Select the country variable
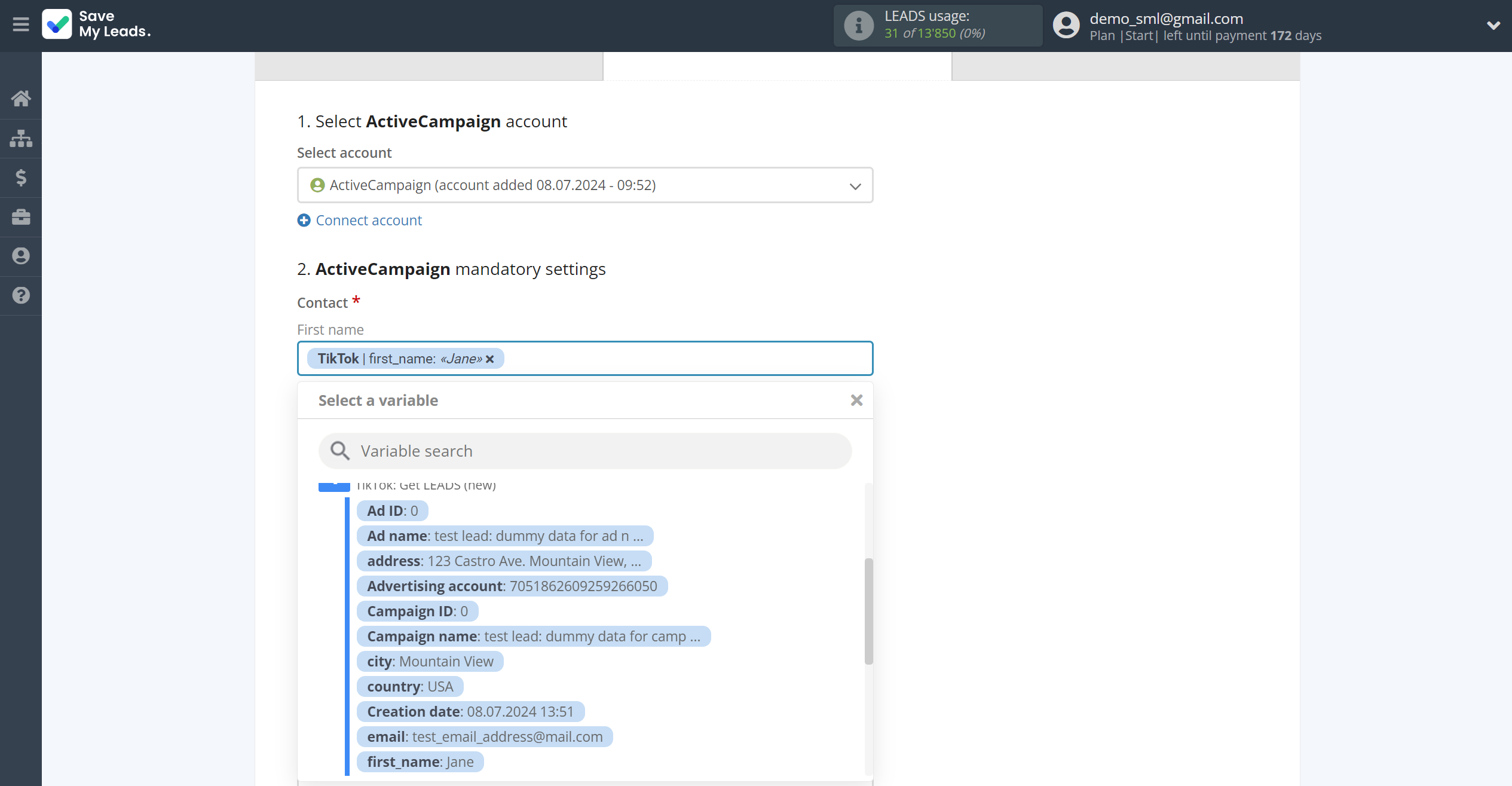Screen dimensions: 1512x786 tap(410, 687)
